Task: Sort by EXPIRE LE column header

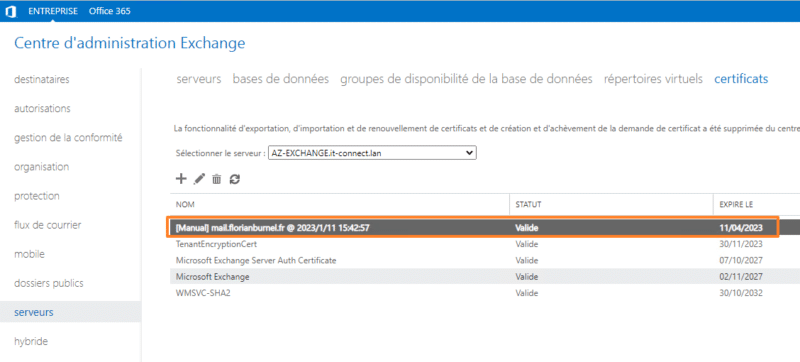Action: coord(736,204)
